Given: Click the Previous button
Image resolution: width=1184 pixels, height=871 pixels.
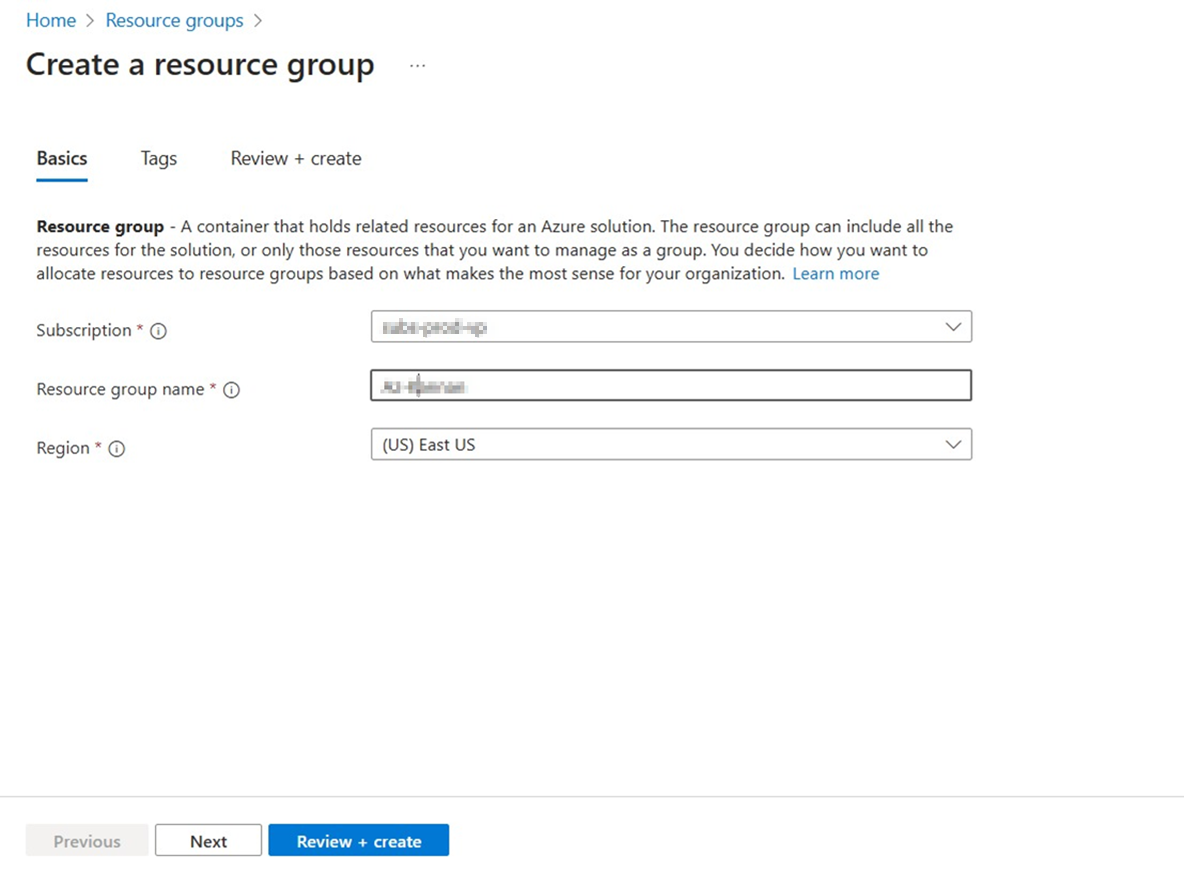Looking at the screenshot, I should [87, 840].
